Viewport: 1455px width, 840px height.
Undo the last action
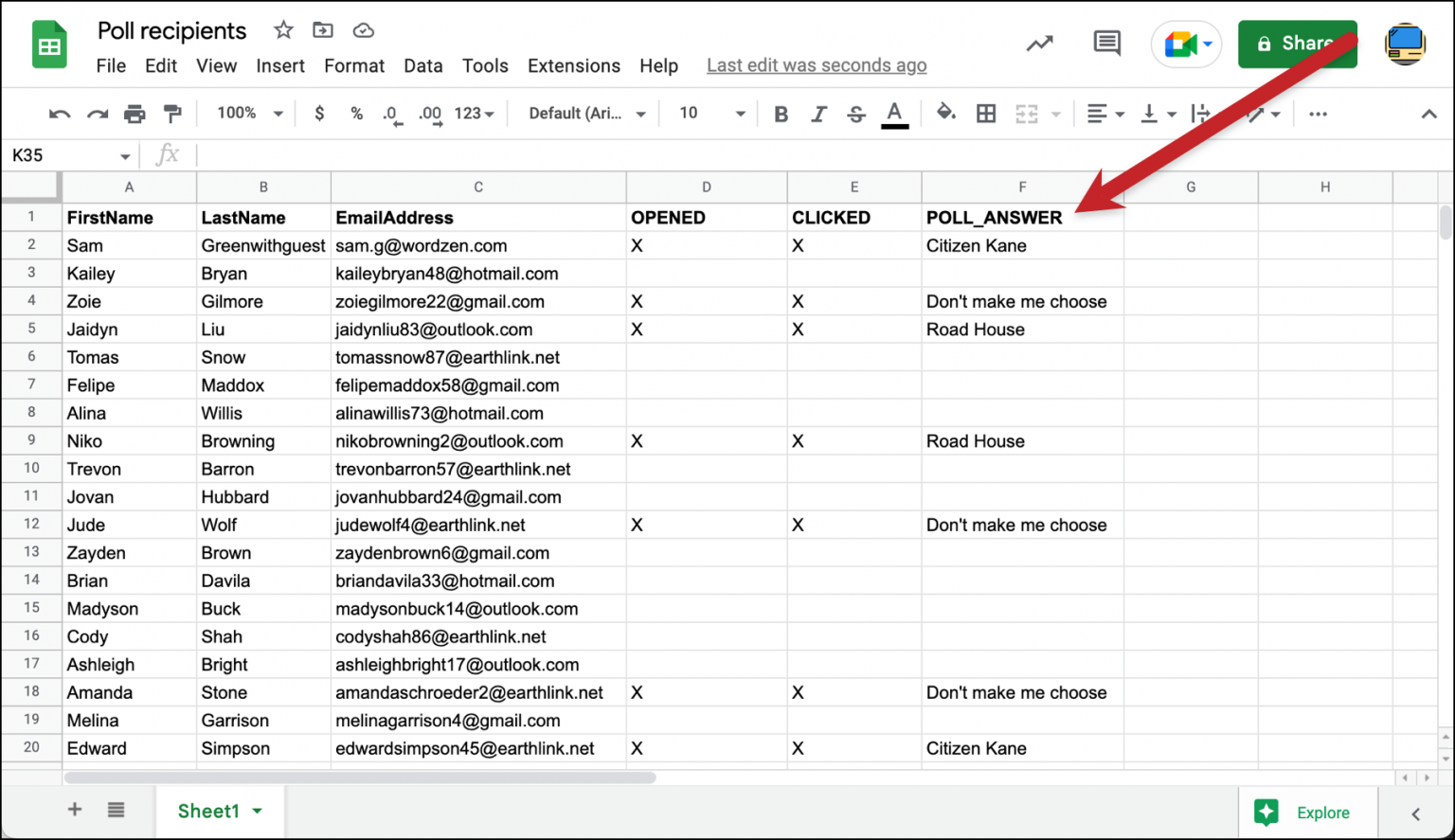pos(59,113)
